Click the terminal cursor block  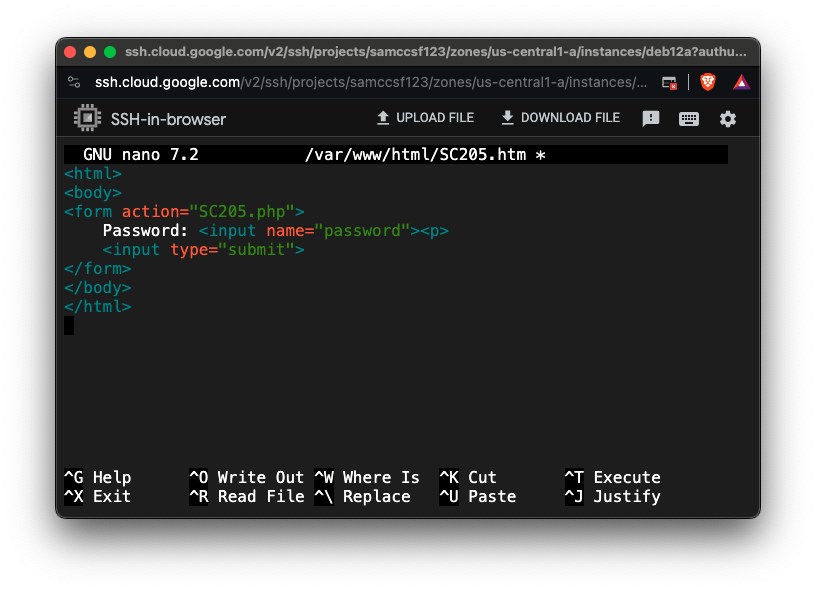pyautogui.click(x=69, y=325)
